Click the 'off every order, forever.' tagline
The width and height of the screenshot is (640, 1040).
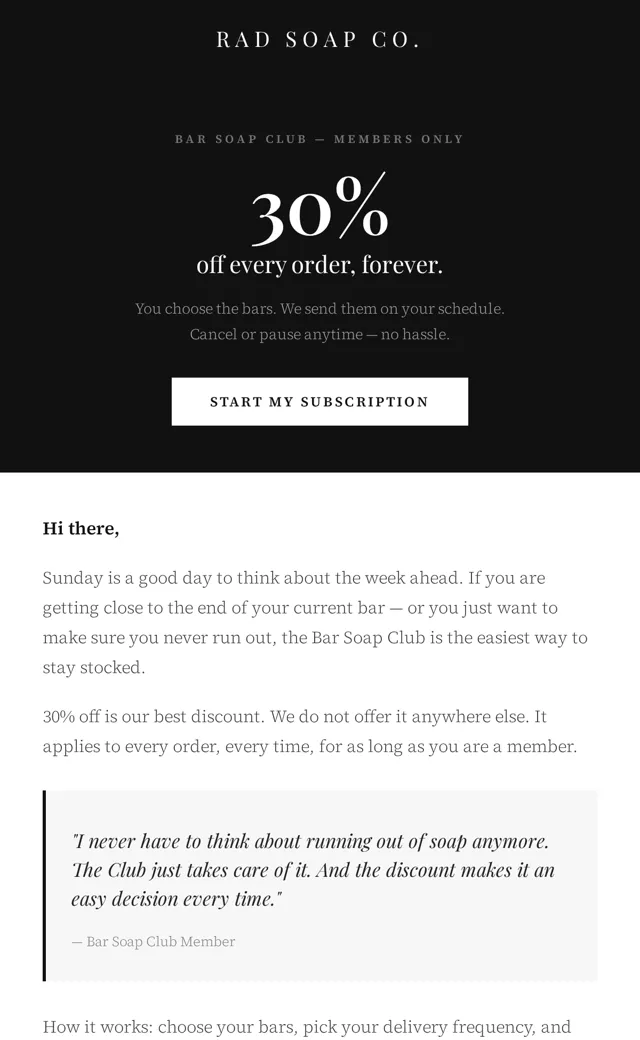click(320, 265)
